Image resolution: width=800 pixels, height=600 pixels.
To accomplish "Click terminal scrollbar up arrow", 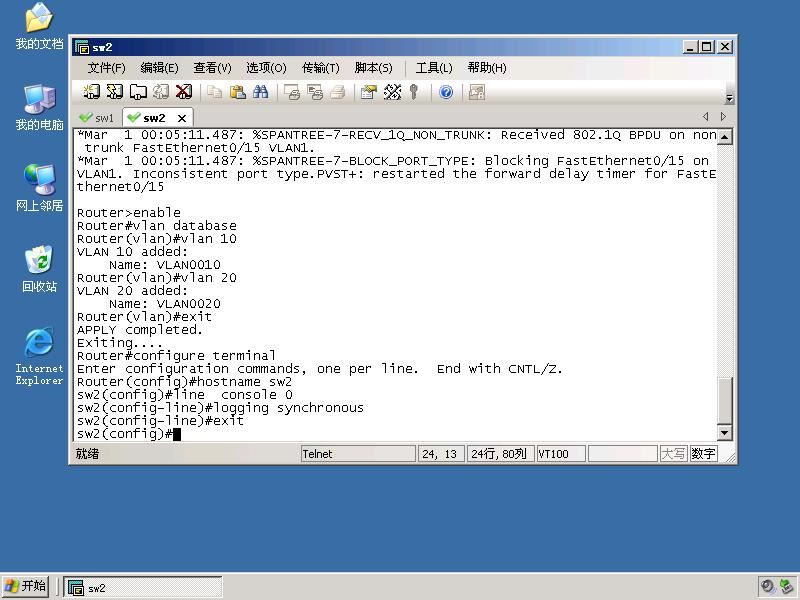I will (724, 137).
